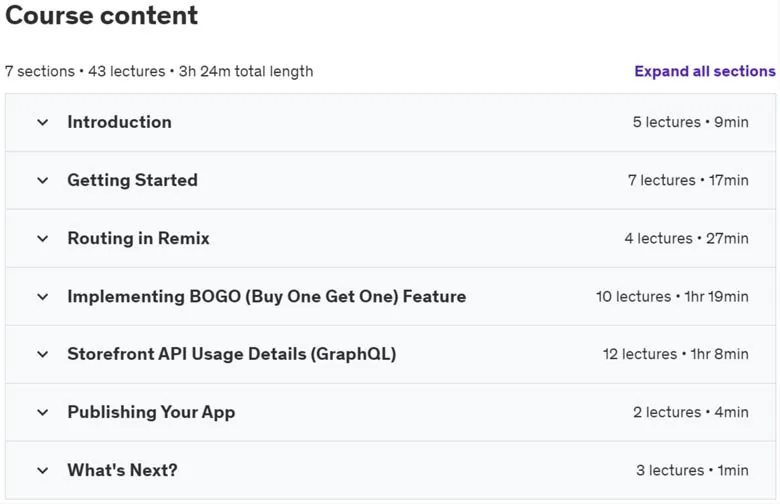Click the chevron beside Introduction

coord(43,122)
